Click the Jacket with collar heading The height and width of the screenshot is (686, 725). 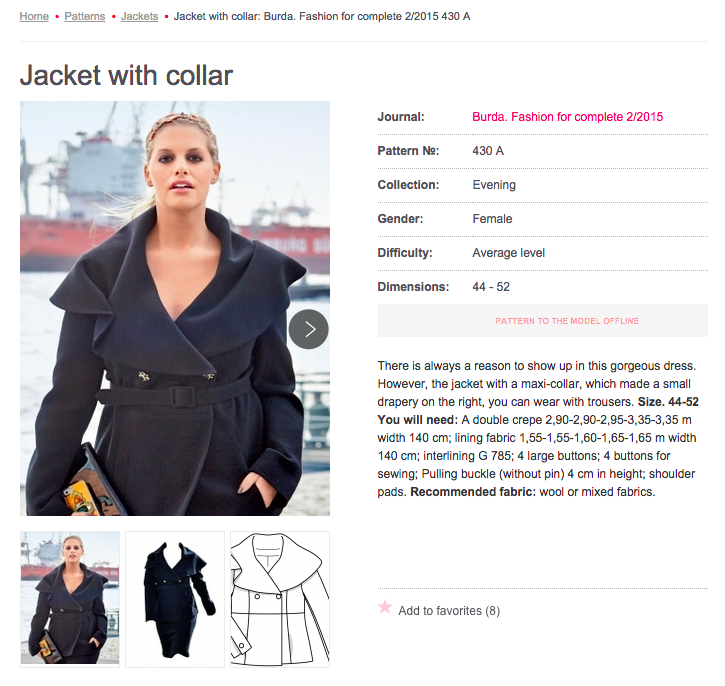[126, 75]
